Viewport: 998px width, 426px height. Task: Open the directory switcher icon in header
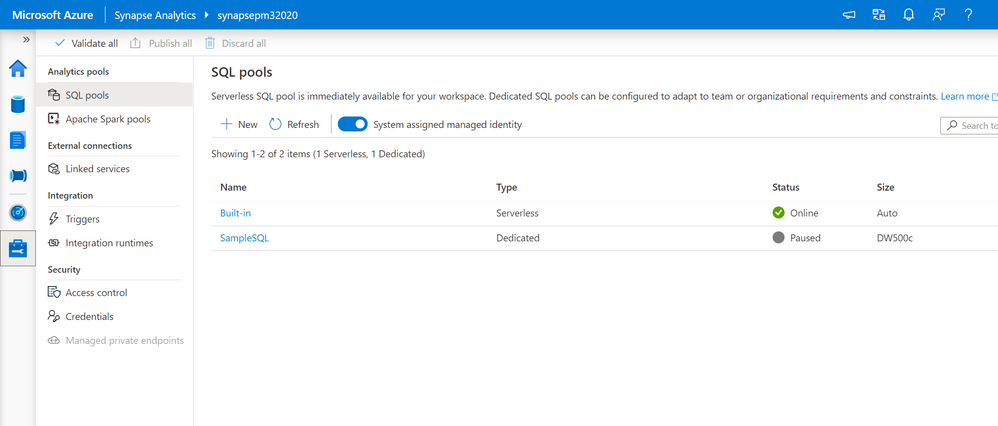[x=879, y=15]
